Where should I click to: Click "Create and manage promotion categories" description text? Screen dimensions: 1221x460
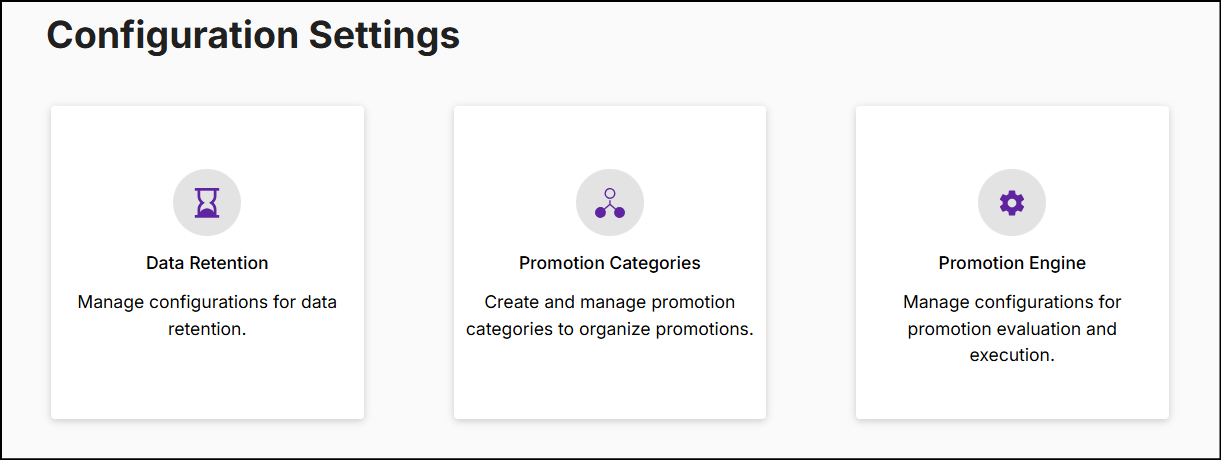[x=610, y=315]
